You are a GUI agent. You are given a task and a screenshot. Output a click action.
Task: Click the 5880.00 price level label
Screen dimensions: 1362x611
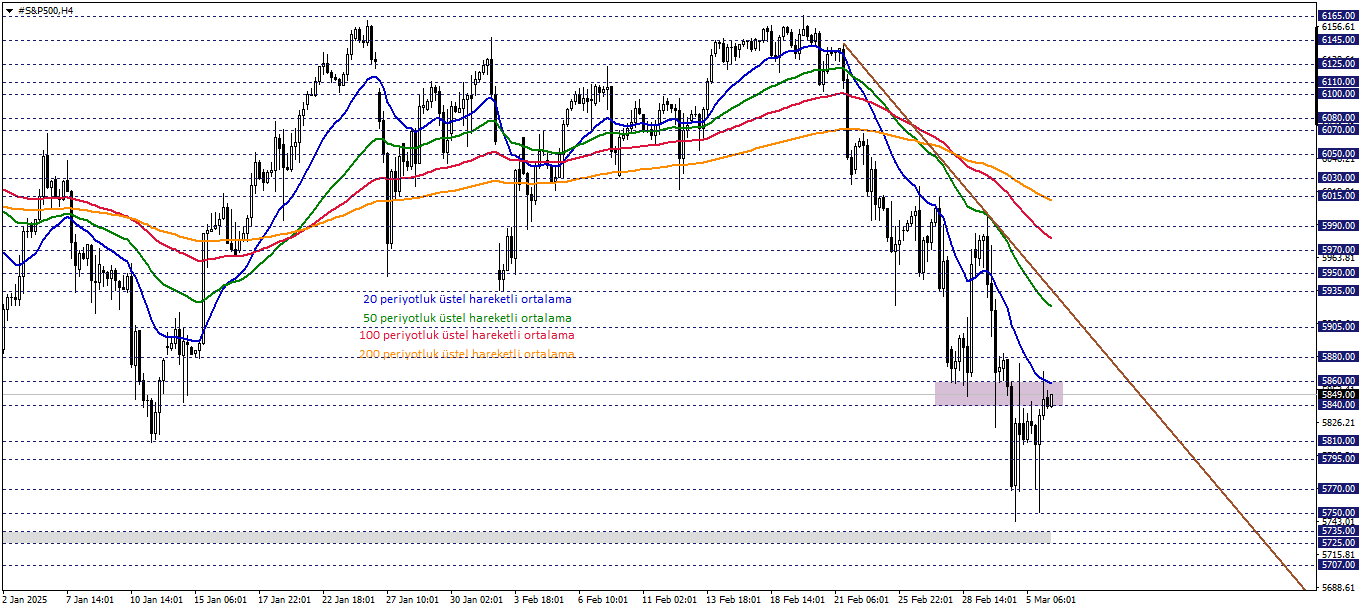tap(1338, 357)
